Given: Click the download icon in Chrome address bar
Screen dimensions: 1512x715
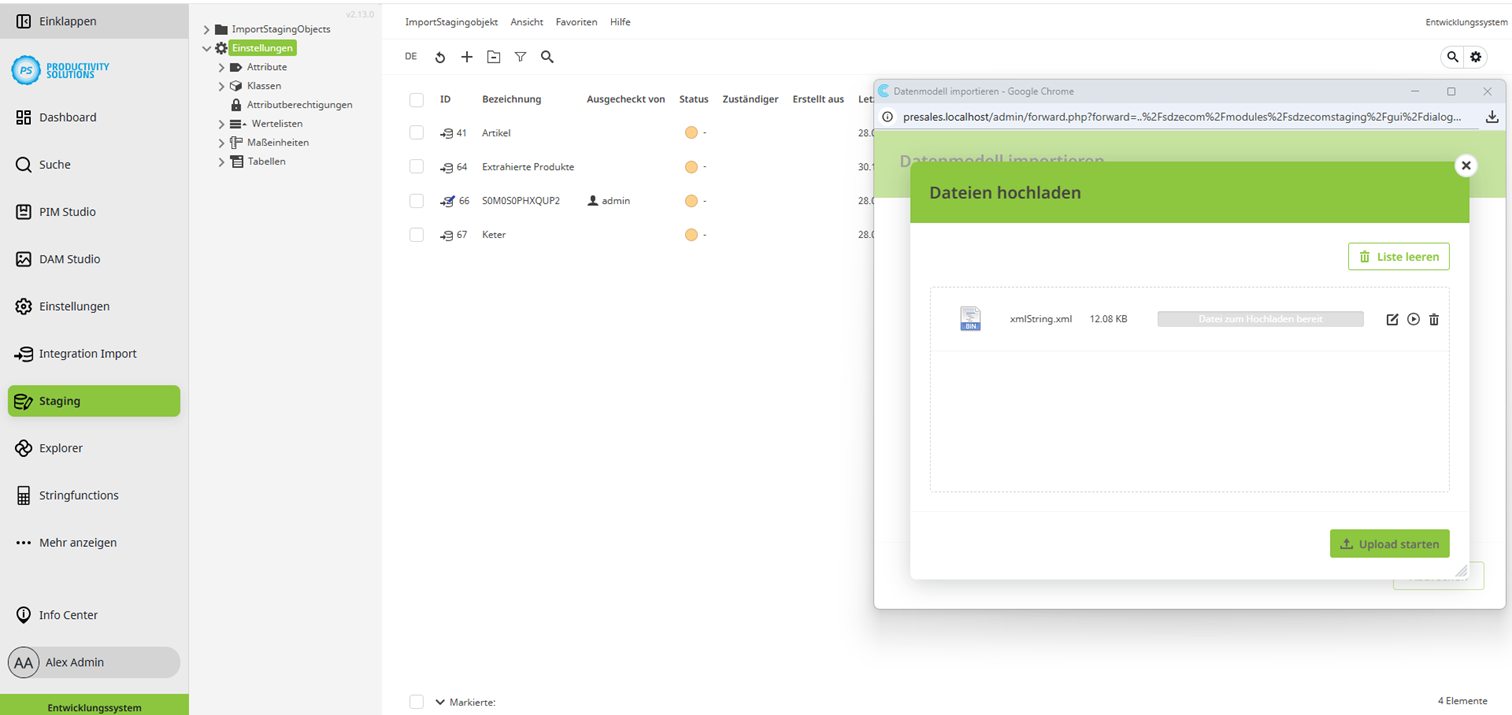Looking at the screenshot, I should click(x=1491, y=117).
